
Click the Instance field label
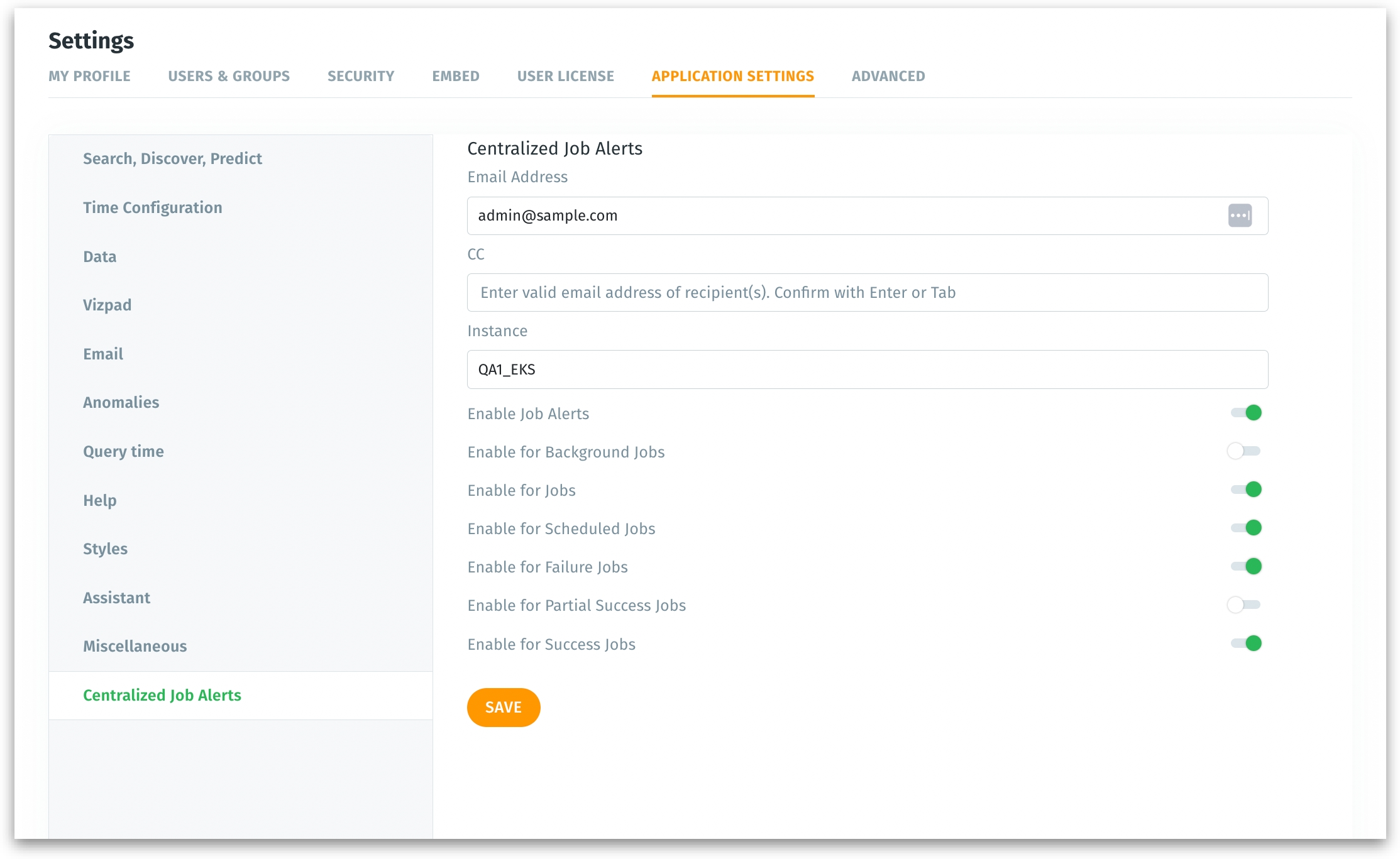(x=497, y=331)
